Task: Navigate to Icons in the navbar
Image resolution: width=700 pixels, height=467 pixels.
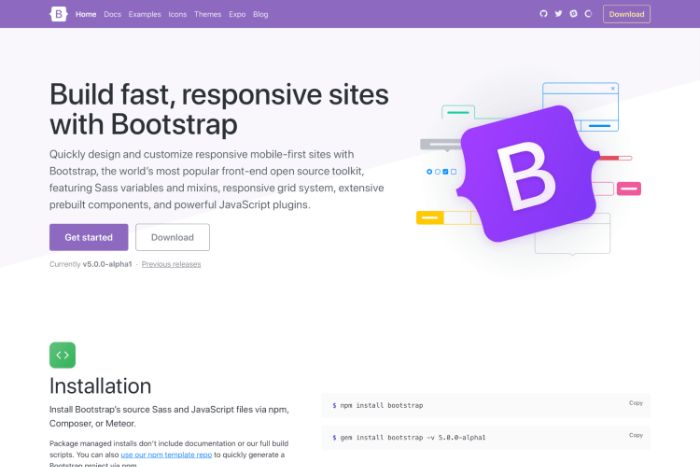Action: pos(177,15)
